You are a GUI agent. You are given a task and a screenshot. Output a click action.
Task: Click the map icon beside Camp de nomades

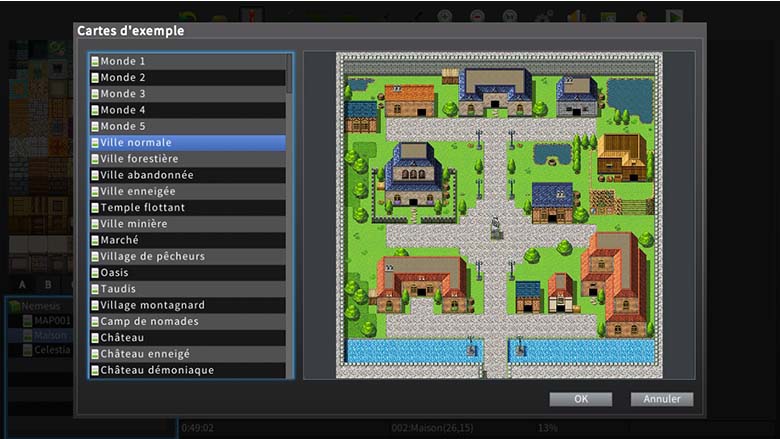point(95,322)
